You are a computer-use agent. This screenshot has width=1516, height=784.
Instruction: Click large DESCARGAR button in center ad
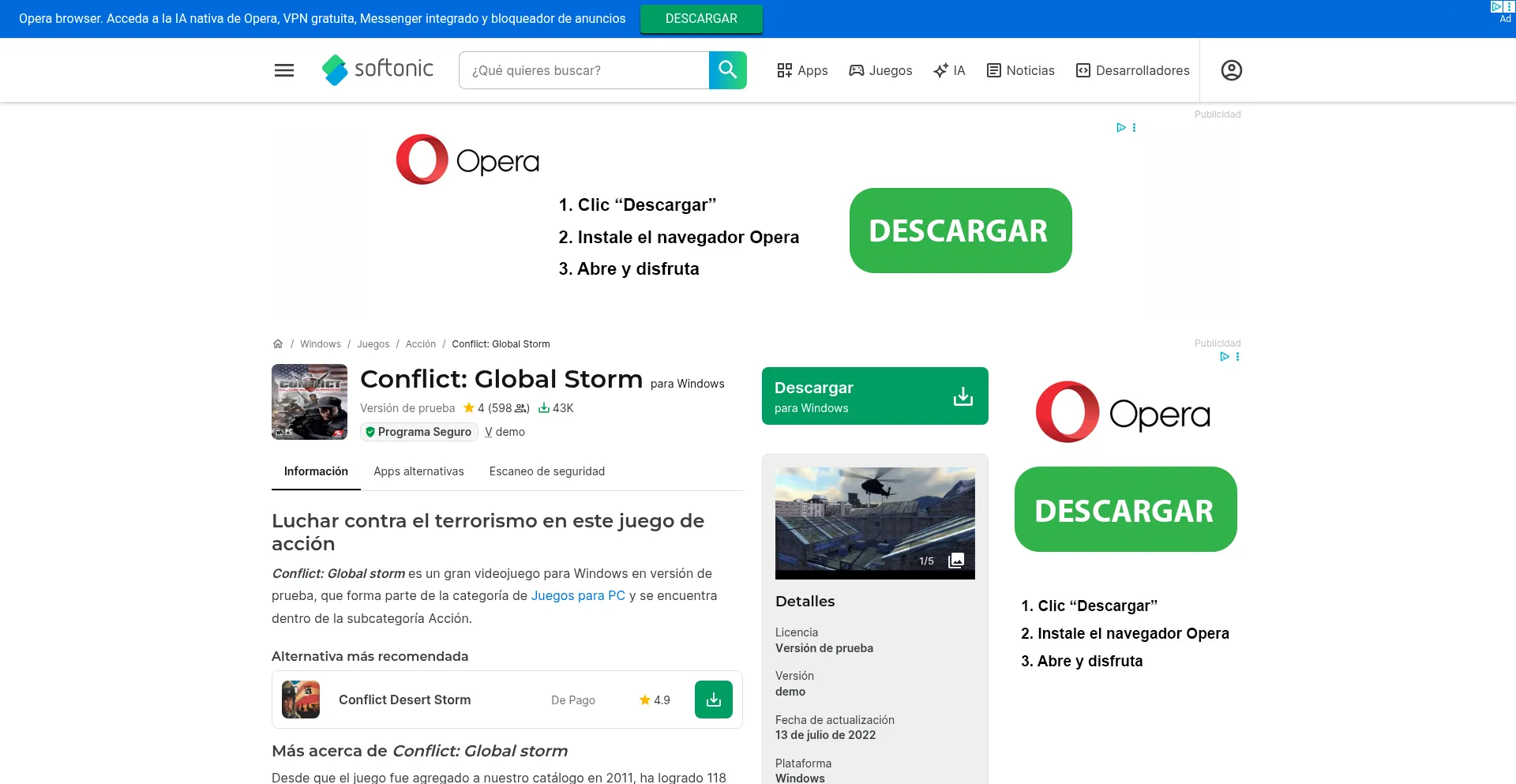[x=960, y=231]
